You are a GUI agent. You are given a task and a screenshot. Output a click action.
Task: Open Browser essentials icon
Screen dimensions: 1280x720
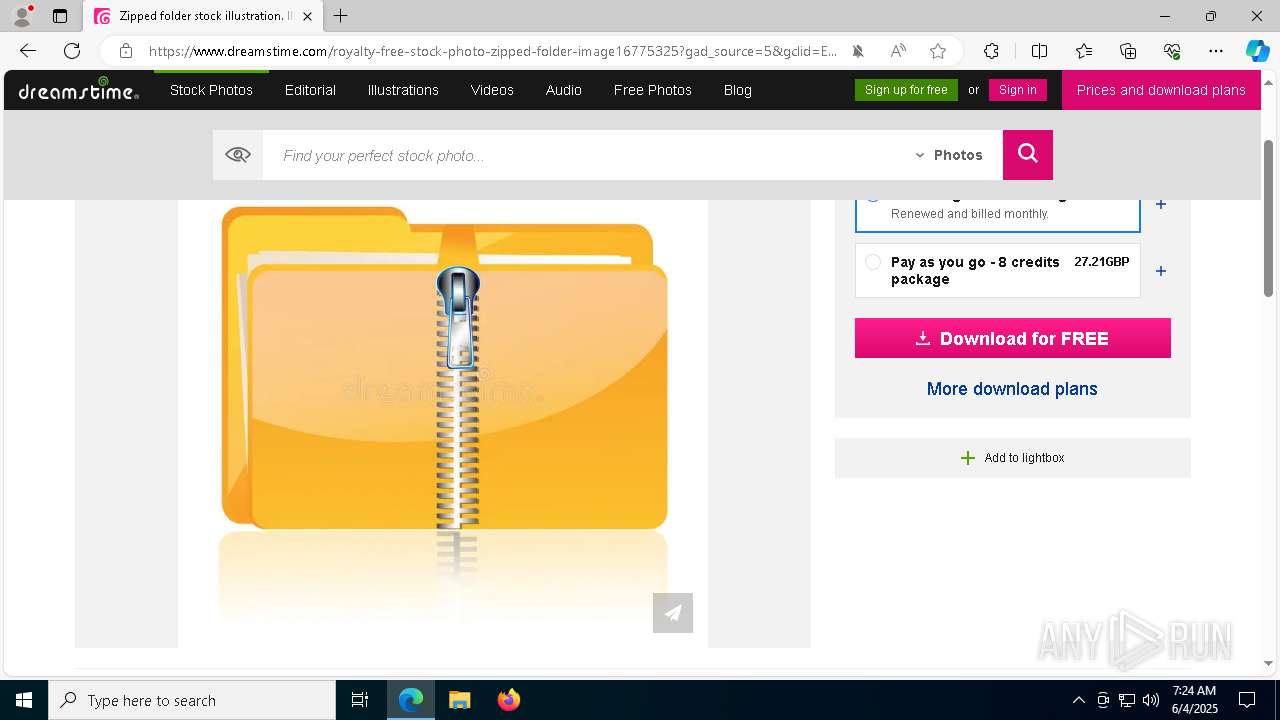pos(1172,51)
